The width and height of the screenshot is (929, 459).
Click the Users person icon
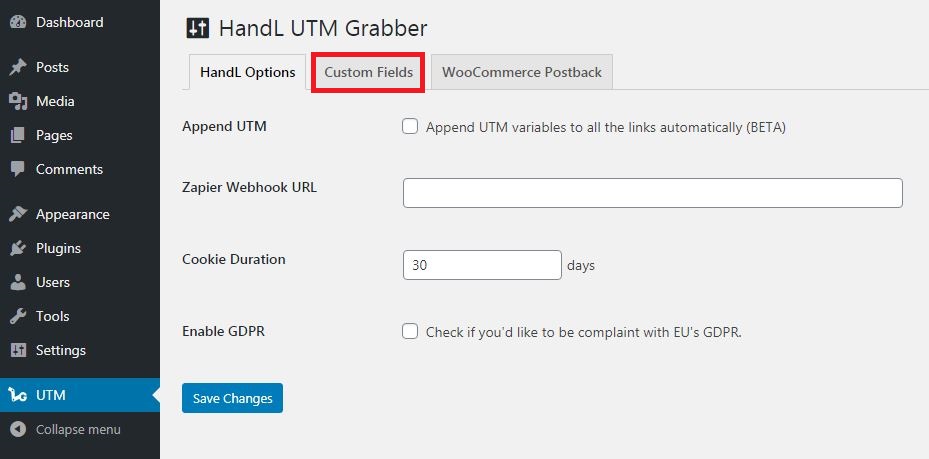(17, 282)
